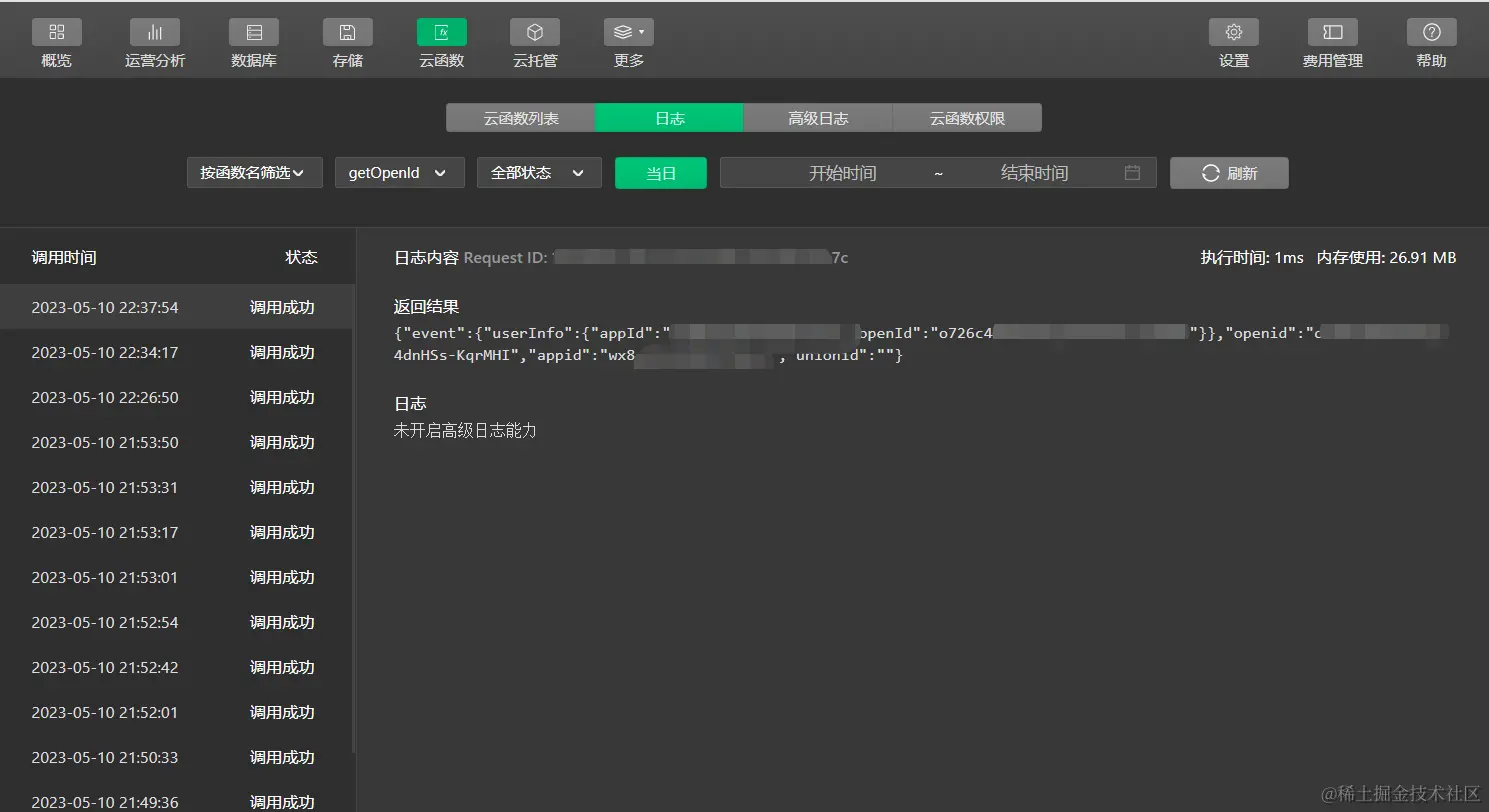Click the 调用时间 column header

point(64,257)
